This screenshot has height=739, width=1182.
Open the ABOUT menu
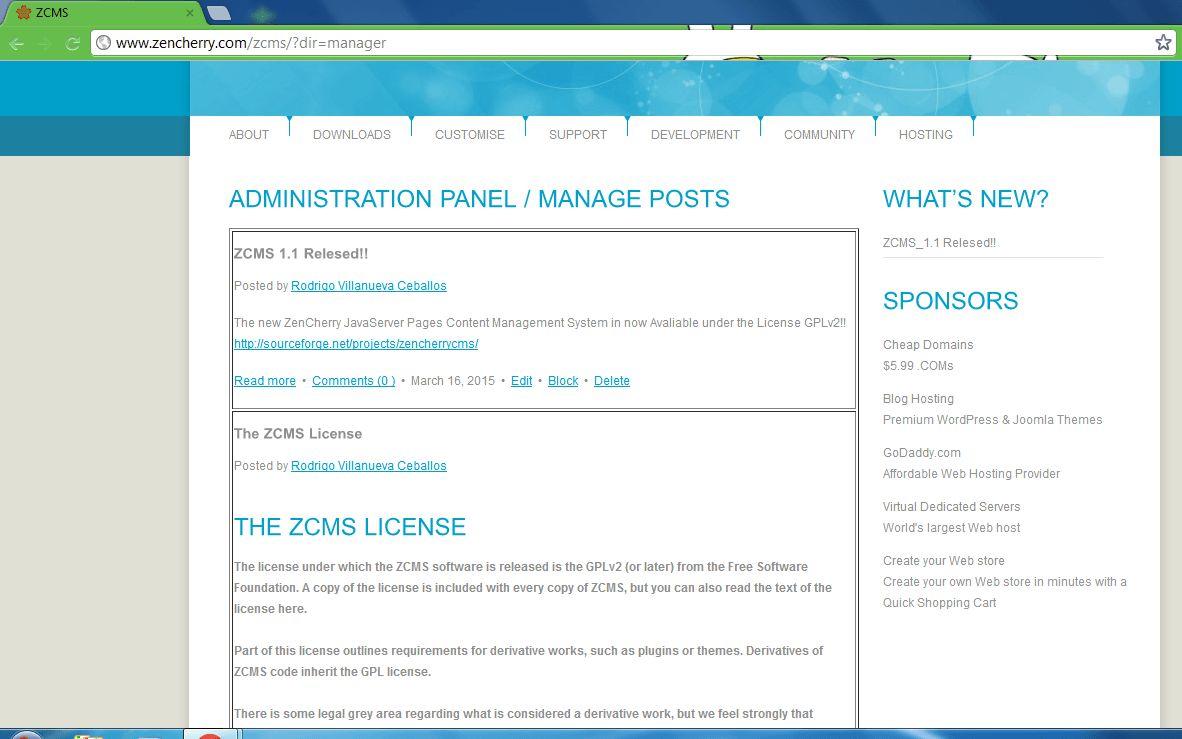click(249, 135)
